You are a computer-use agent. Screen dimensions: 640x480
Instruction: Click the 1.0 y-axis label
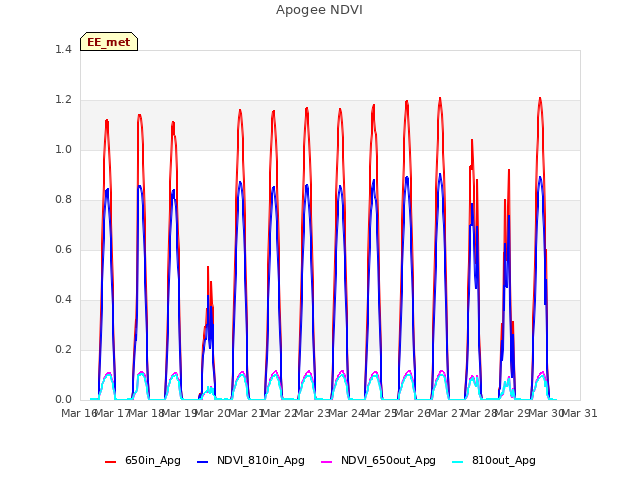(63, 149)
